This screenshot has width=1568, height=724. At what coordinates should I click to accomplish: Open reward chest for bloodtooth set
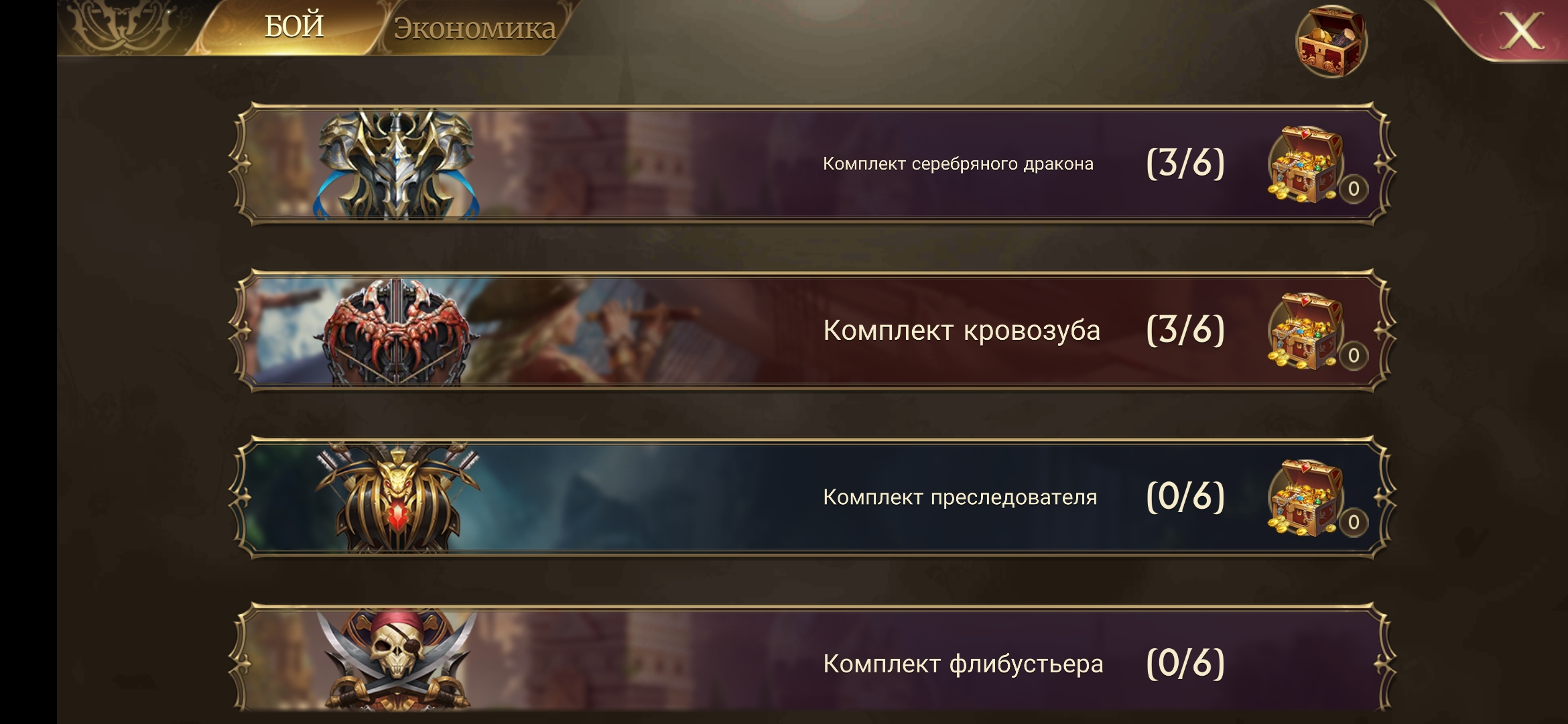pos(1307,331)
